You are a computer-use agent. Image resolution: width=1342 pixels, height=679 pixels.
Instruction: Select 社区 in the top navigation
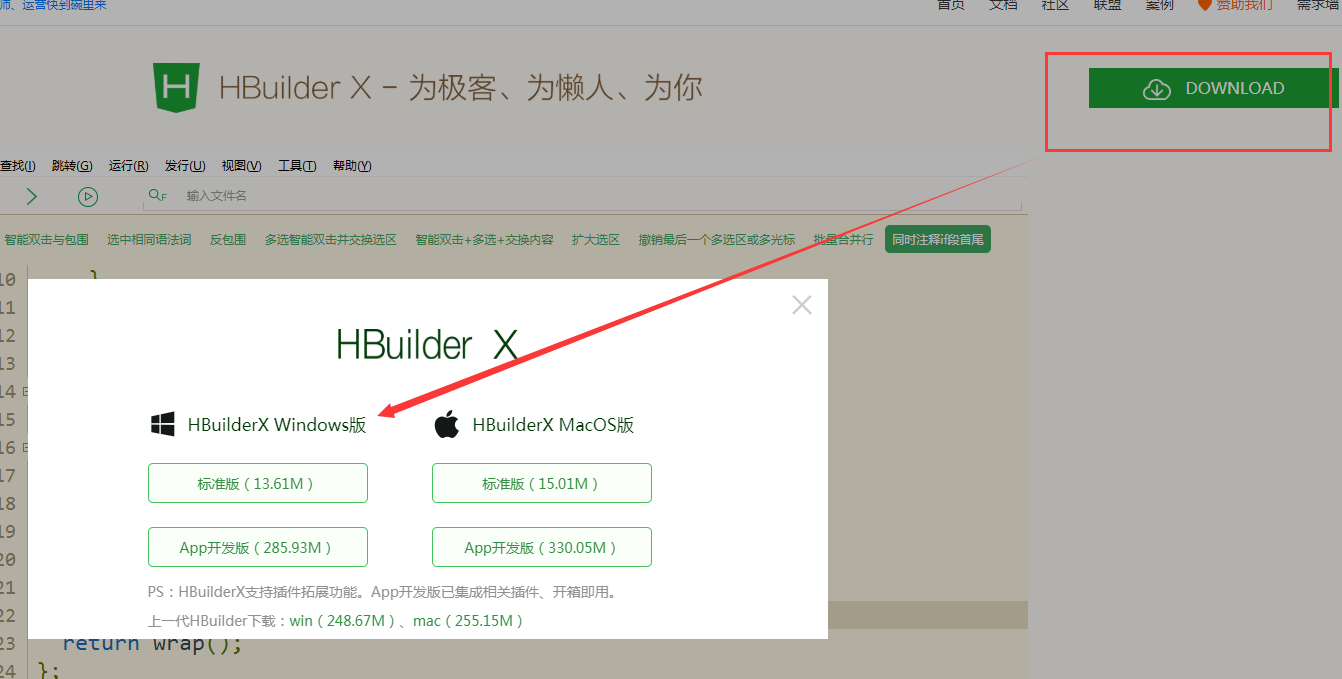1055,5
